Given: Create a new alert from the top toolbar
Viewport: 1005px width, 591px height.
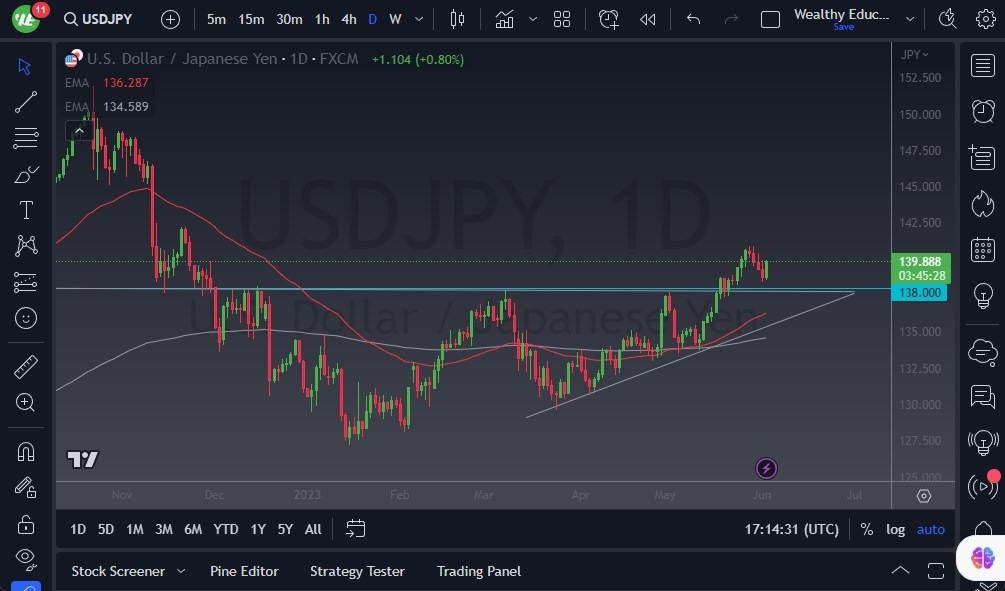Looking at the screenshot, I should tap(609, 18).
